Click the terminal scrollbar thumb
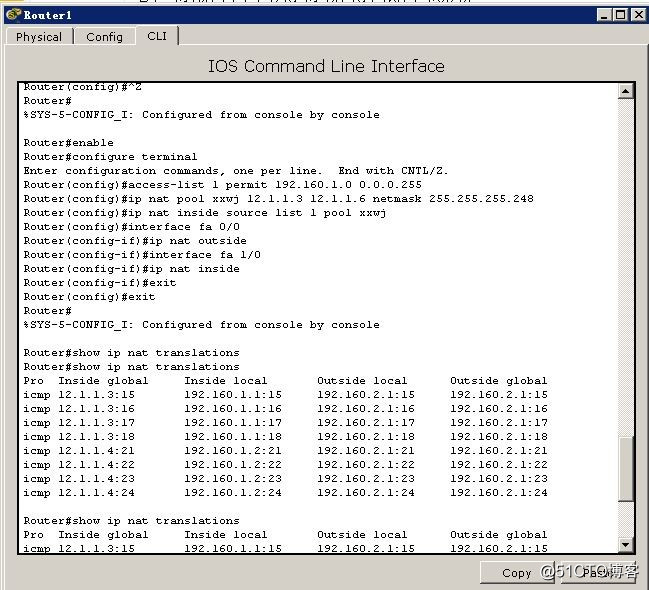 pos(626,469)
